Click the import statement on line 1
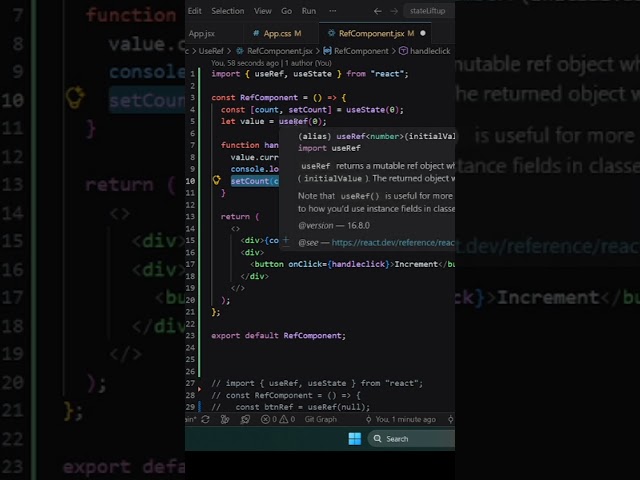The width and height of the screenshot is (640, 480). coord(310,74)
